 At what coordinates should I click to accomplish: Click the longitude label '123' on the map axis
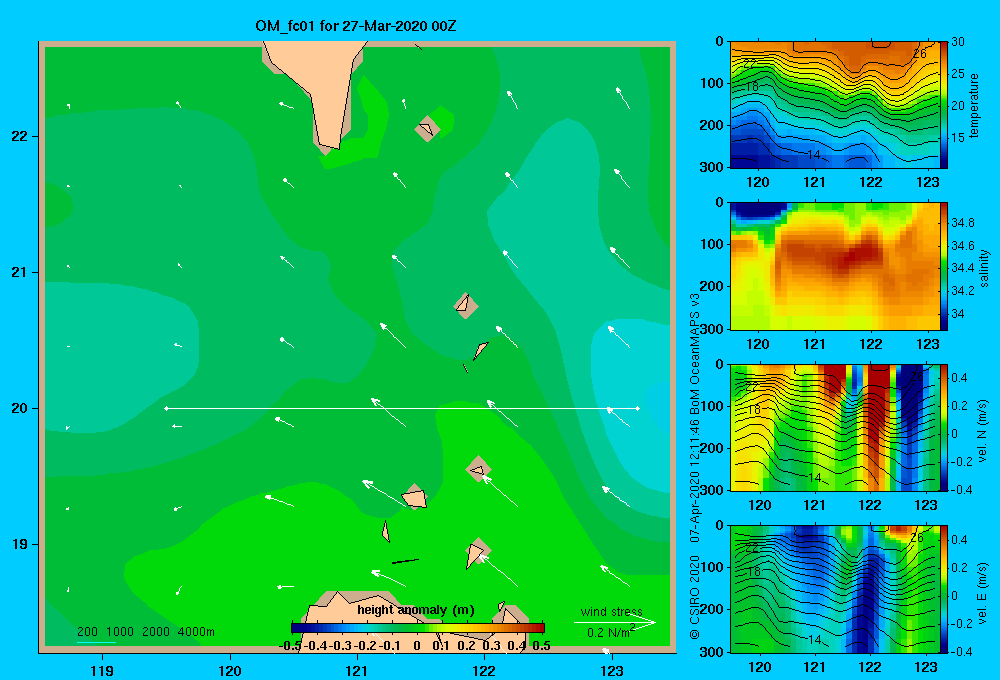tap(612, 671)
